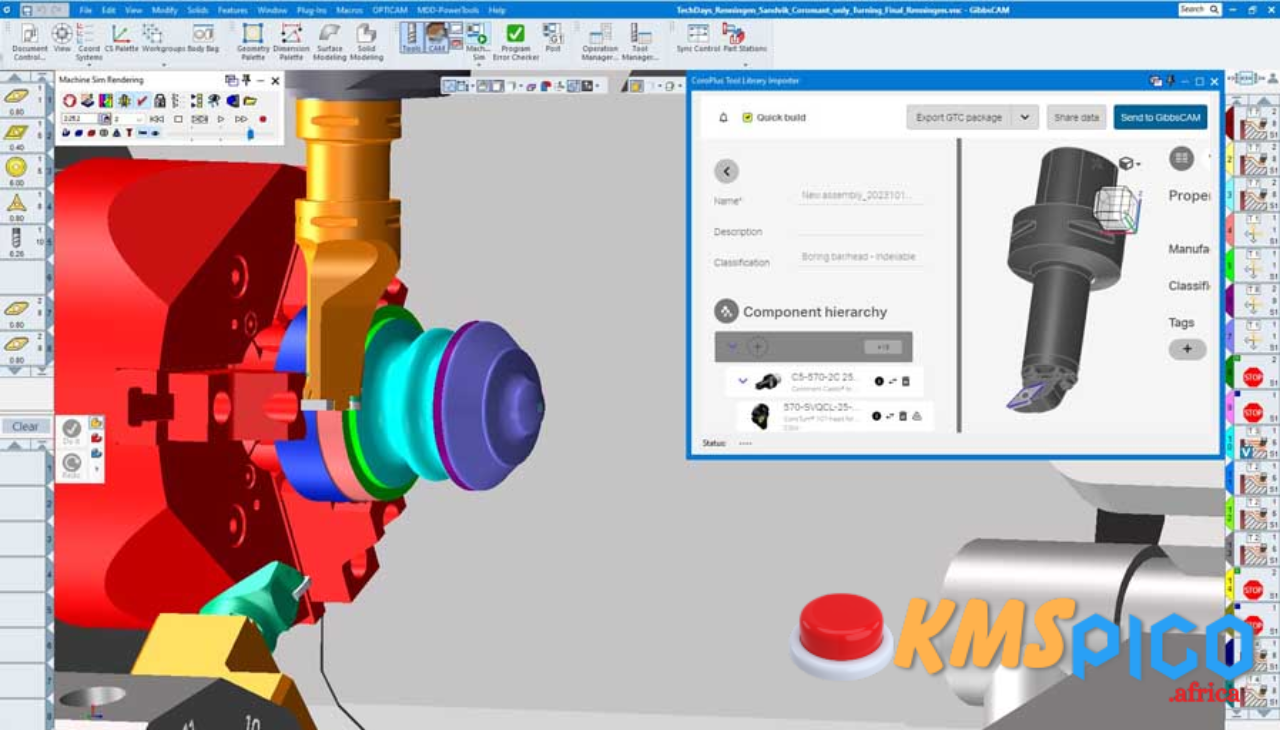Select the tool tile with value 0.40
Image resolution: width=1280 pixels, height=730 pixels.
coord(21,136)
